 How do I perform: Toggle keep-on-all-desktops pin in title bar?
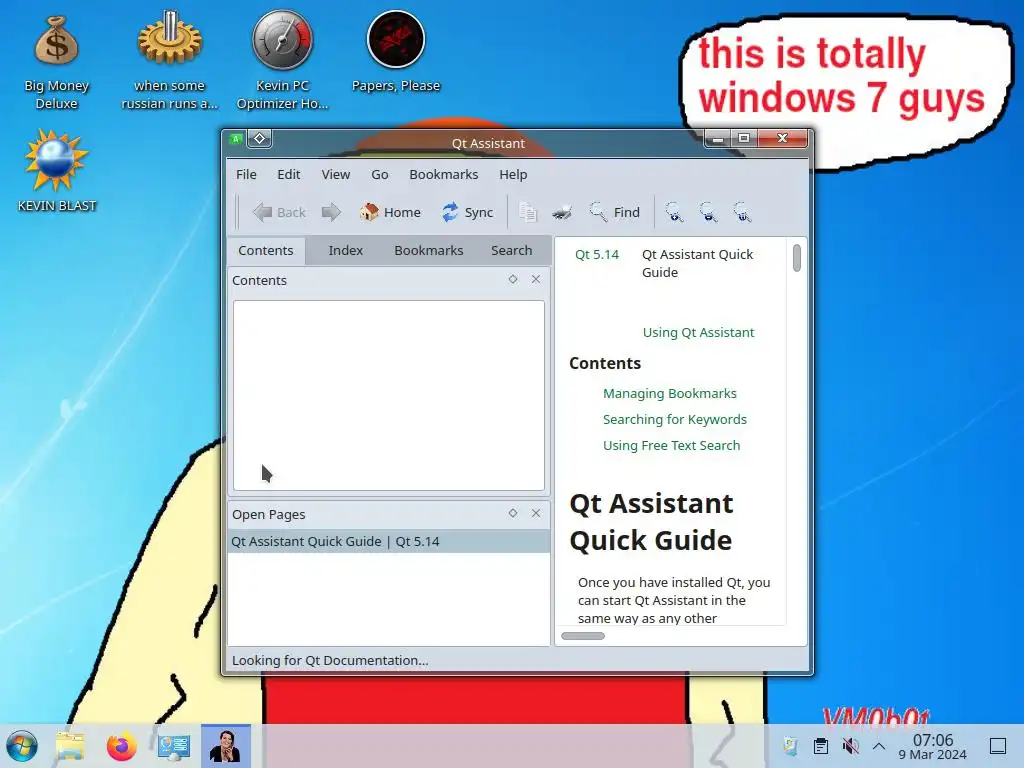tap(259, 138)
